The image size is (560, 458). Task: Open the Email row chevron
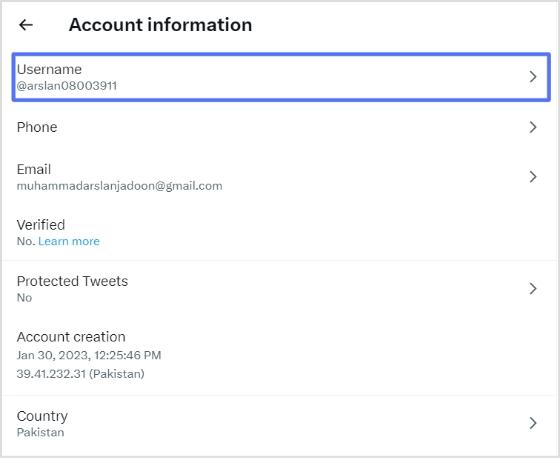pyautogui.click(x=533, y=176)
